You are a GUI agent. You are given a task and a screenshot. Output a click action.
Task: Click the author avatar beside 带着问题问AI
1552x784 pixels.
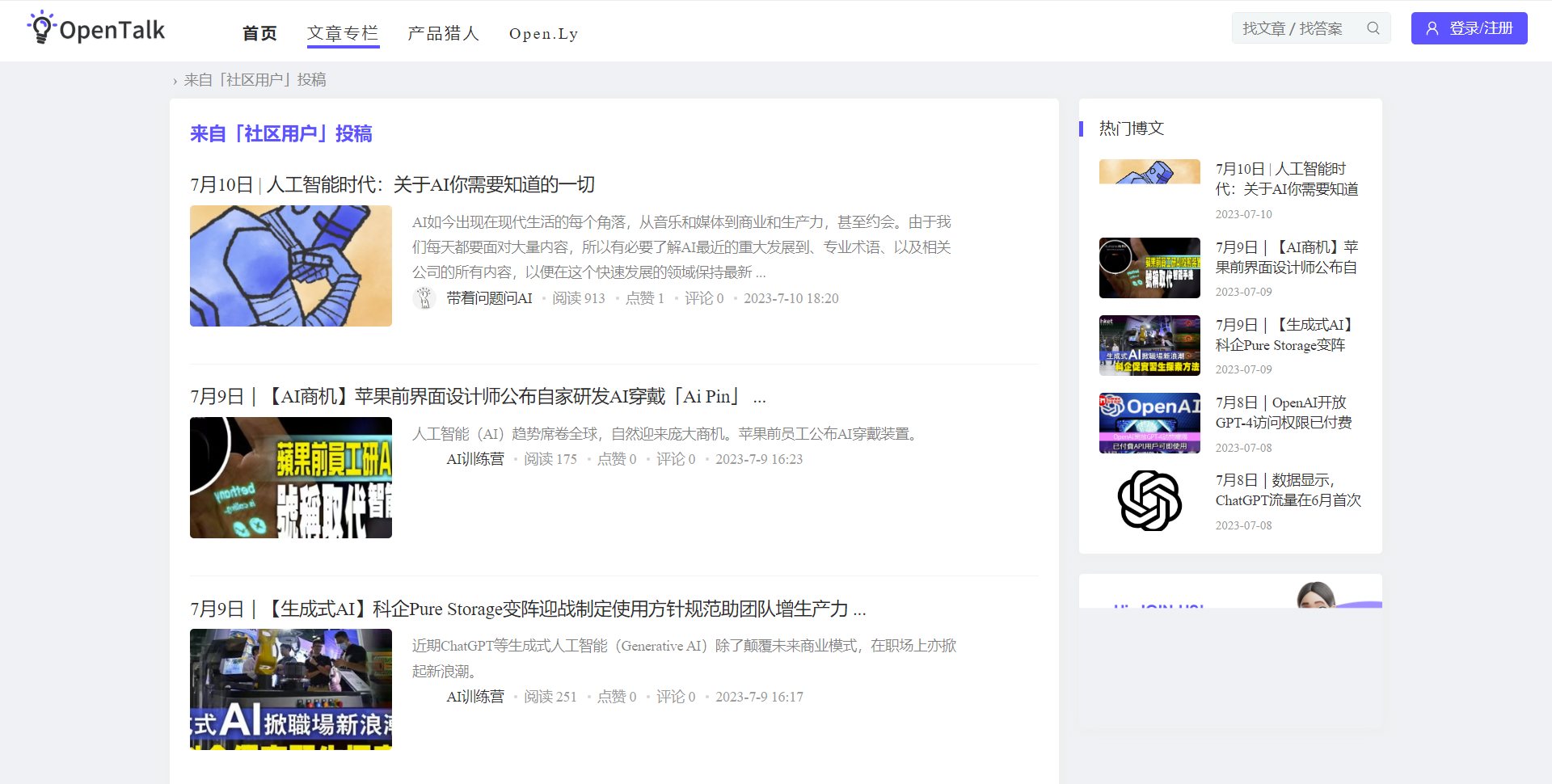[424, 298]
